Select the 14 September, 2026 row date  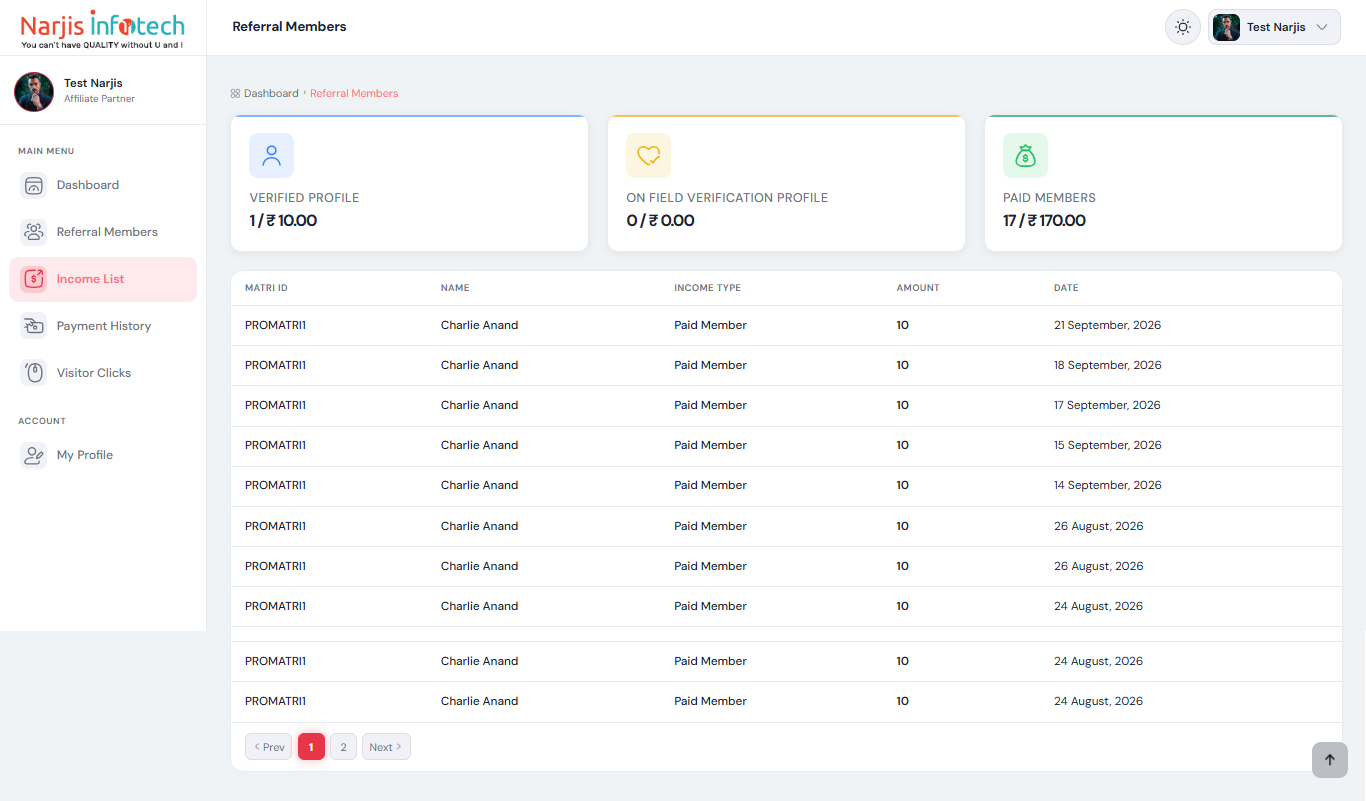(x=1108, y=485)
